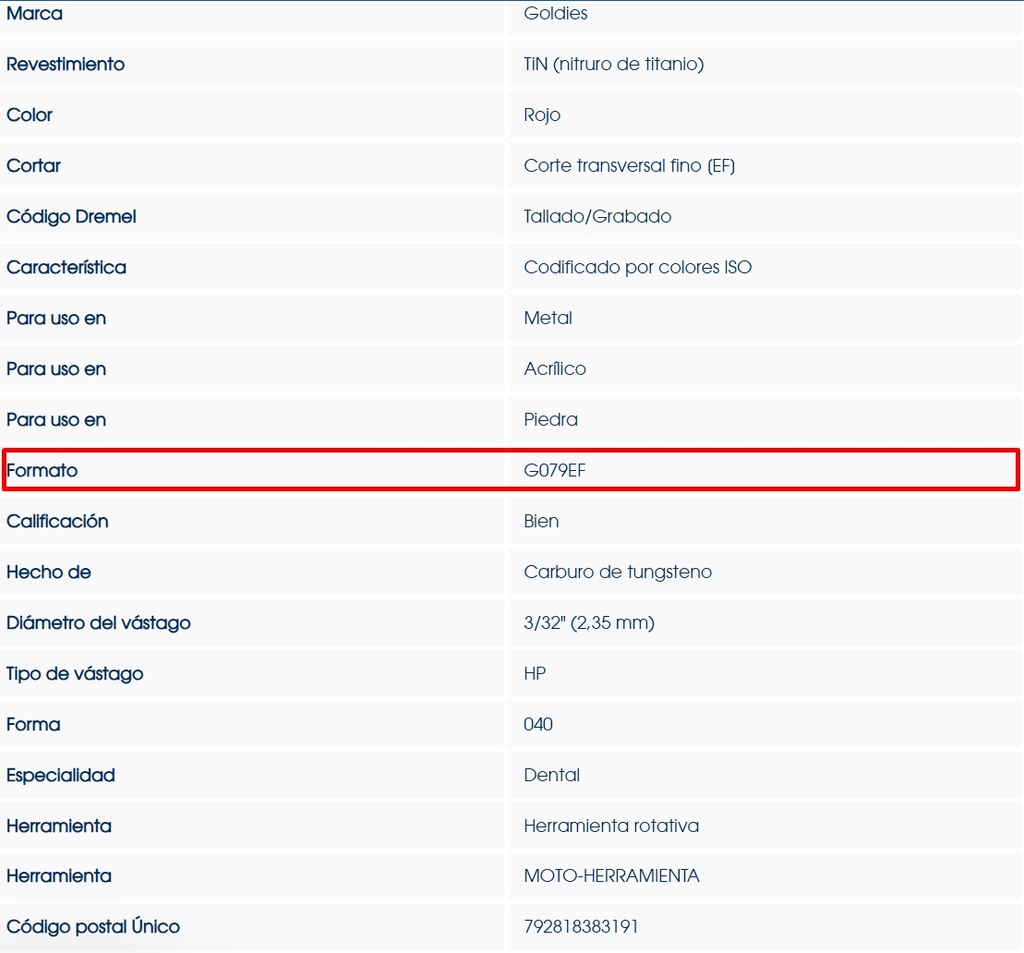Click the Tallado/Grabado value
1024x953 pixels.
click(x=597, y=217)
